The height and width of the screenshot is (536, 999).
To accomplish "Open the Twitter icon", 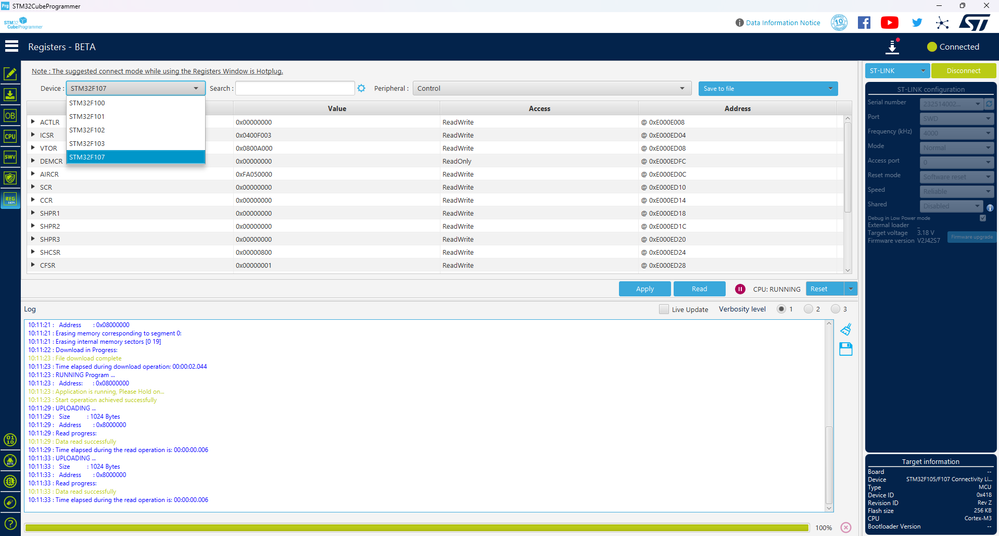I will pyautogui.click(x=917, y=22).
